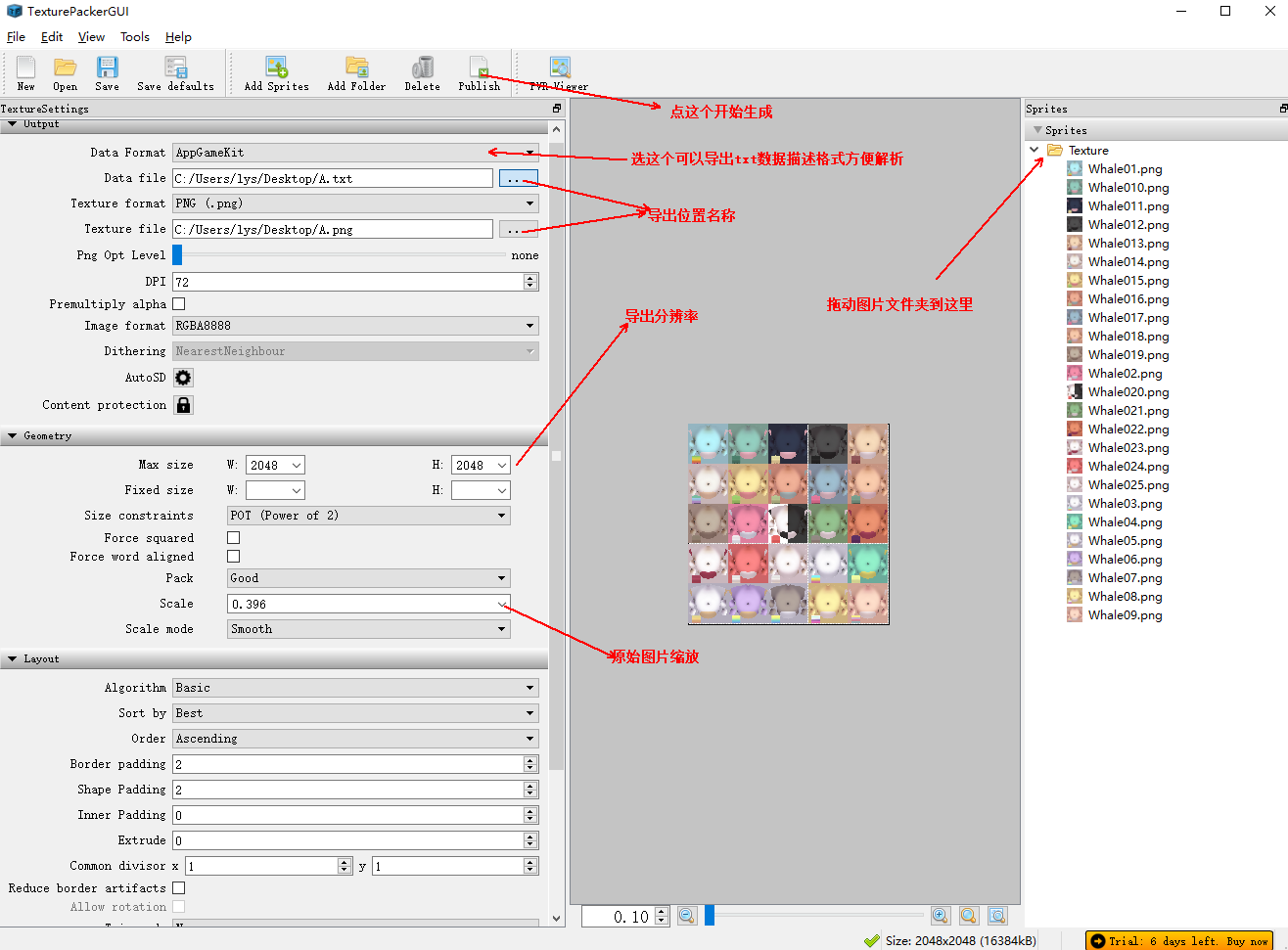Select Whale020.png in sprites list
1288x950 pixels.
click(x=1128, y=391)
